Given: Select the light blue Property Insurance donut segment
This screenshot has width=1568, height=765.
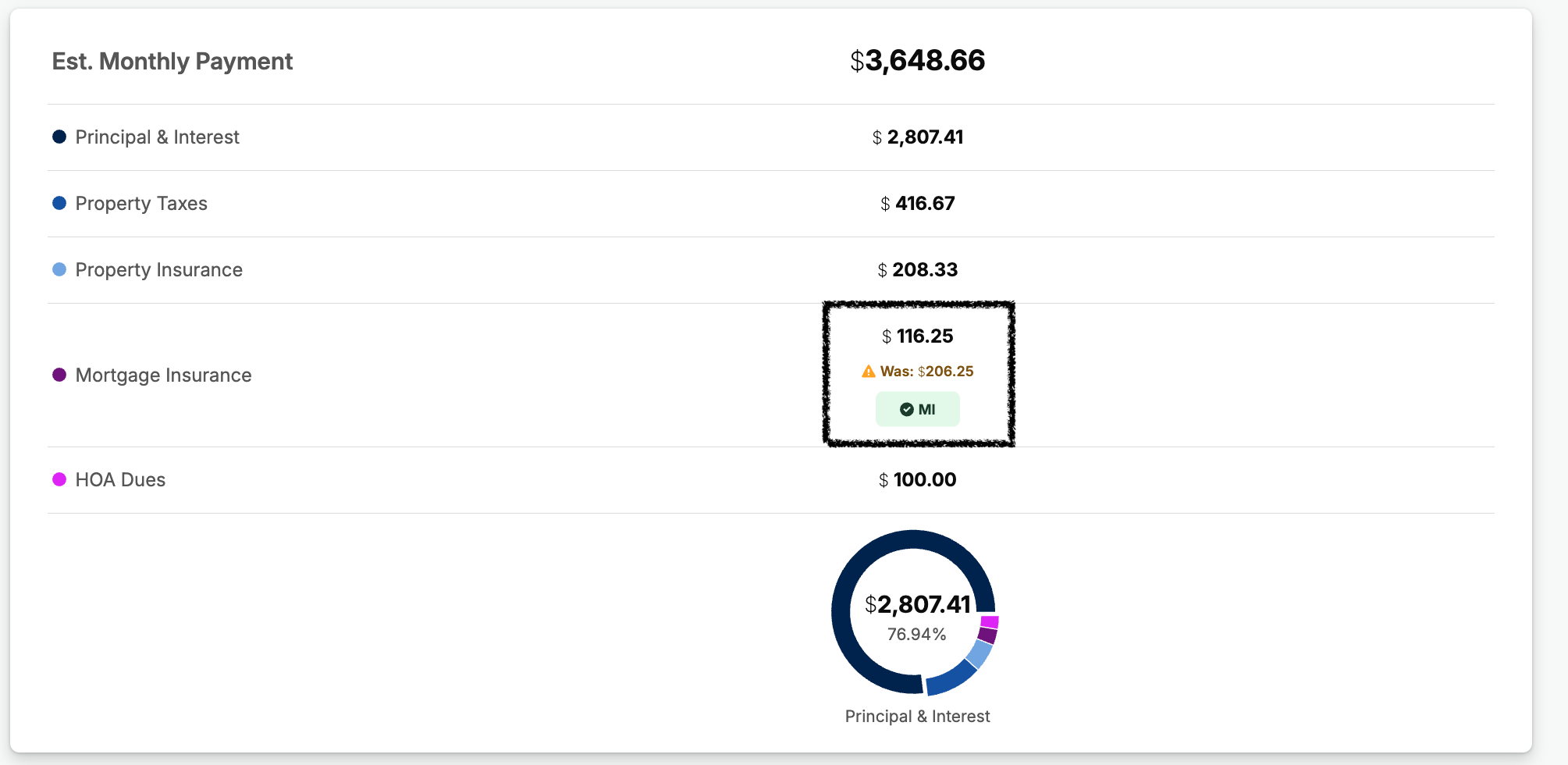Looking at the screenshot, I should point(980,654).
